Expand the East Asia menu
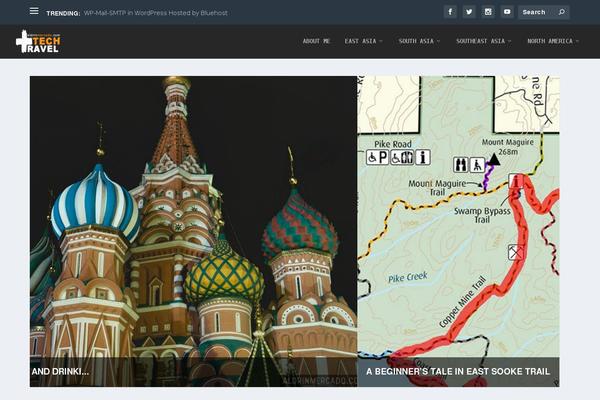Image resolution: width=600 pixels, height=400 pixels. (x=363, y=41)
